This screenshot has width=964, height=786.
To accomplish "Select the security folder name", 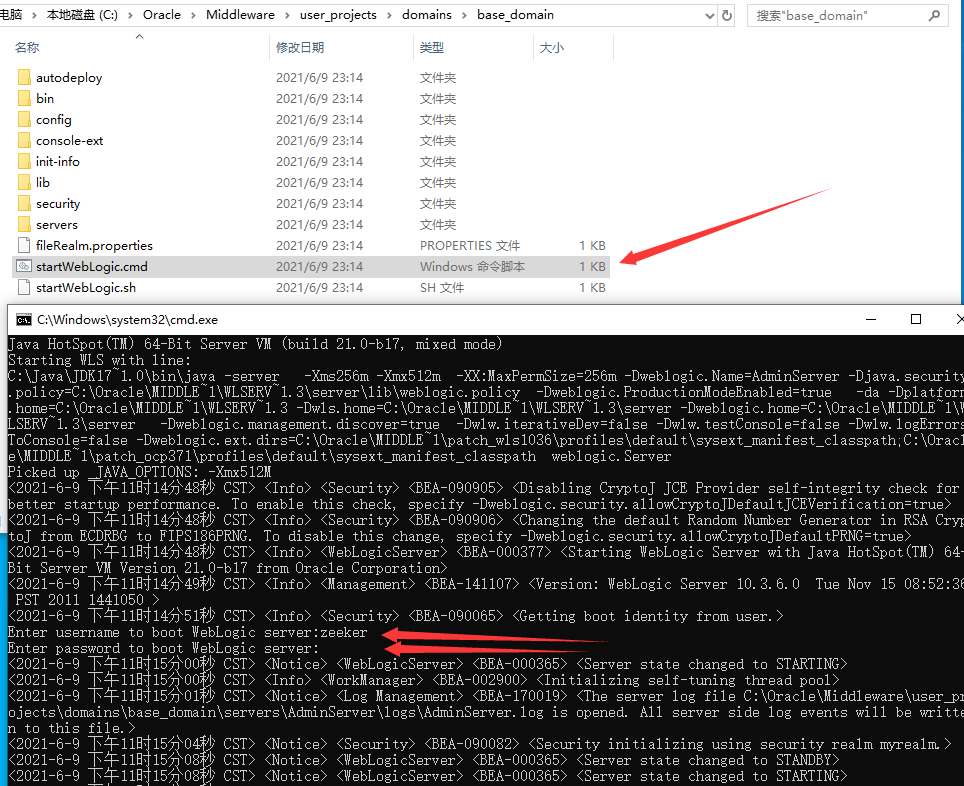I will tap(58, 204).
